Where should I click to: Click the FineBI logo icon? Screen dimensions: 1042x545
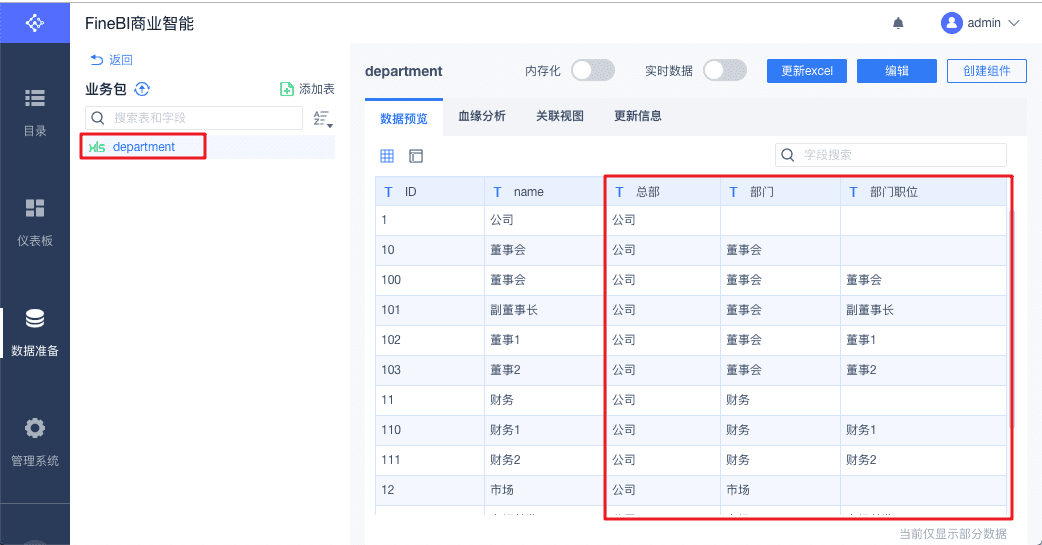(35, 23)
